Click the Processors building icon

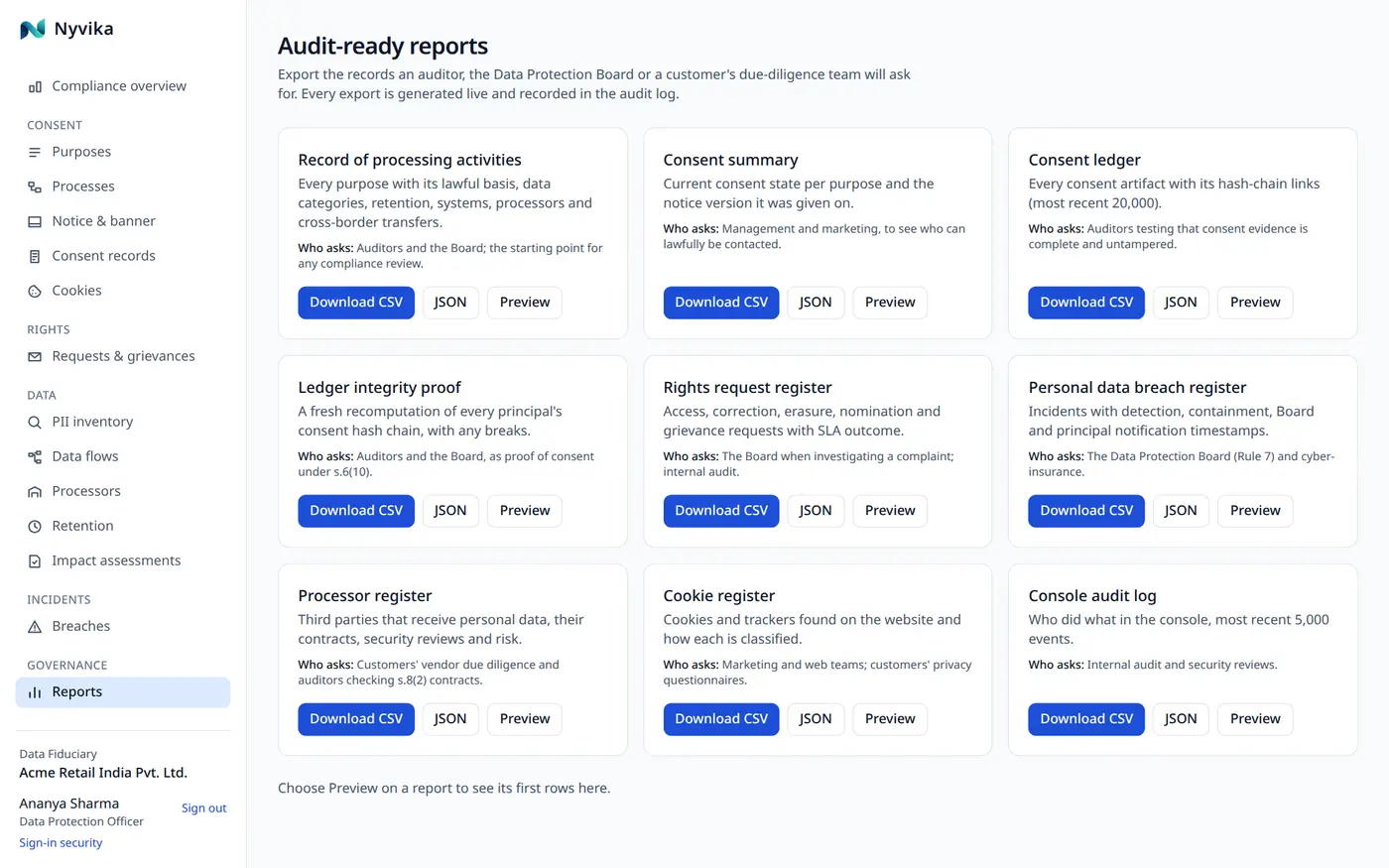coord(35,491)
